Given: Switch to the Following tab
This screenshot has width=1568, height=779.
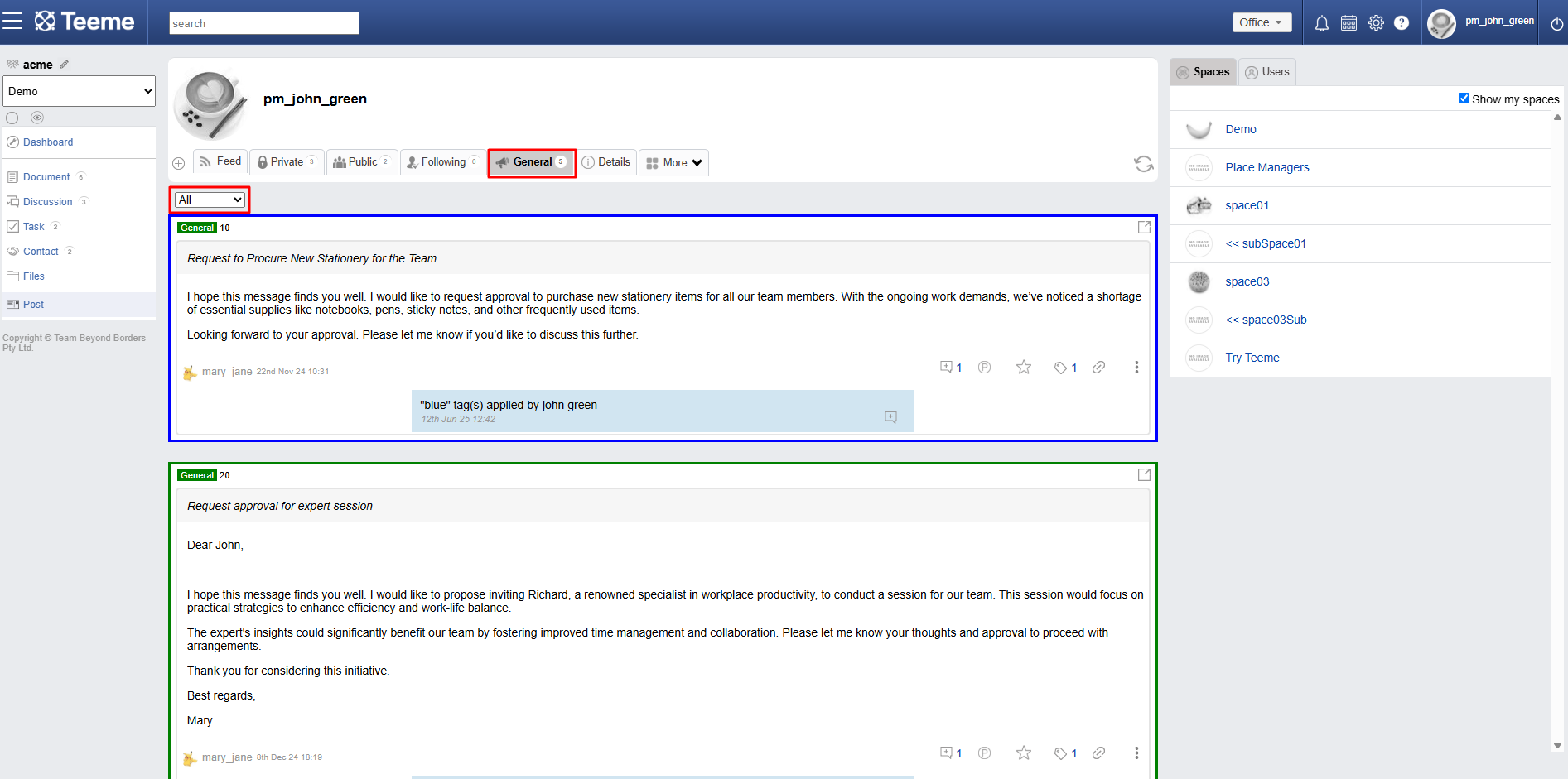Looking at the screenshot, I should pyautogui.click(x=442, y=162).
